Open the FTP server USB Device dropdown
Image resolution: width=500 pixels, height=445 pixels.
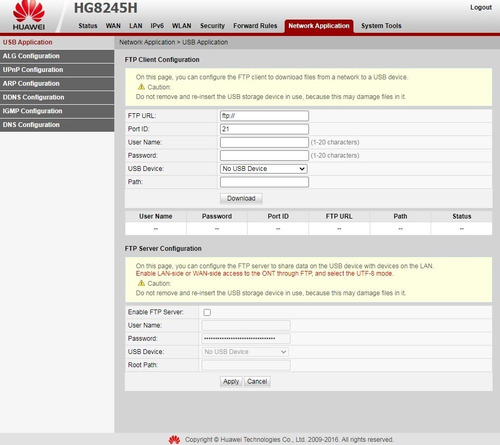tap(245, 352)
